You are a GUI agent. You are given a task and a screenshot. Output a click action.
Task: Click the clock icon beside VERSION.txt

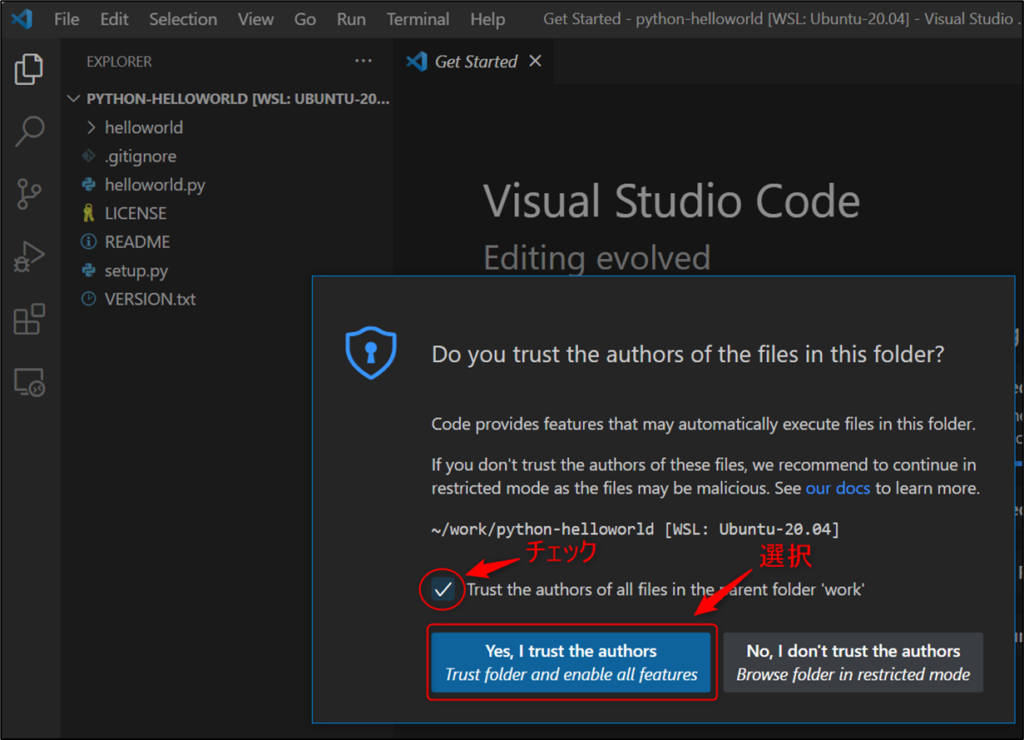pyautogui.click(x=89, y=299)
